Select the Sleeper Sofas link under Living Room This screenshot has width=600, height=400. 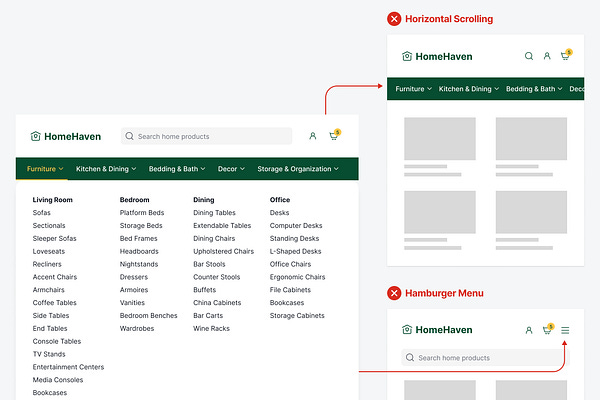point(54,239)
